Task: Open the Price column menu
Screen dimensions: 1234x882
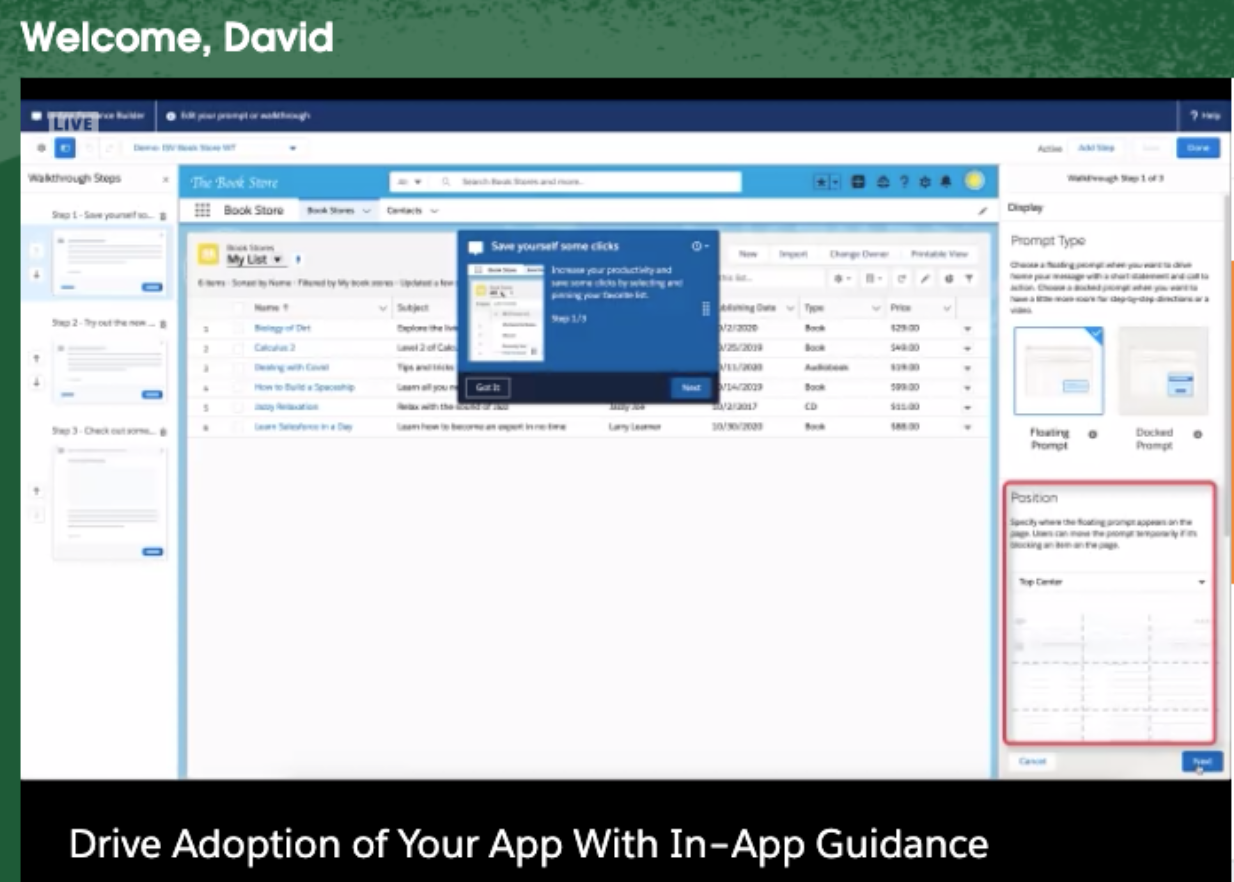Action: [947, 308]
